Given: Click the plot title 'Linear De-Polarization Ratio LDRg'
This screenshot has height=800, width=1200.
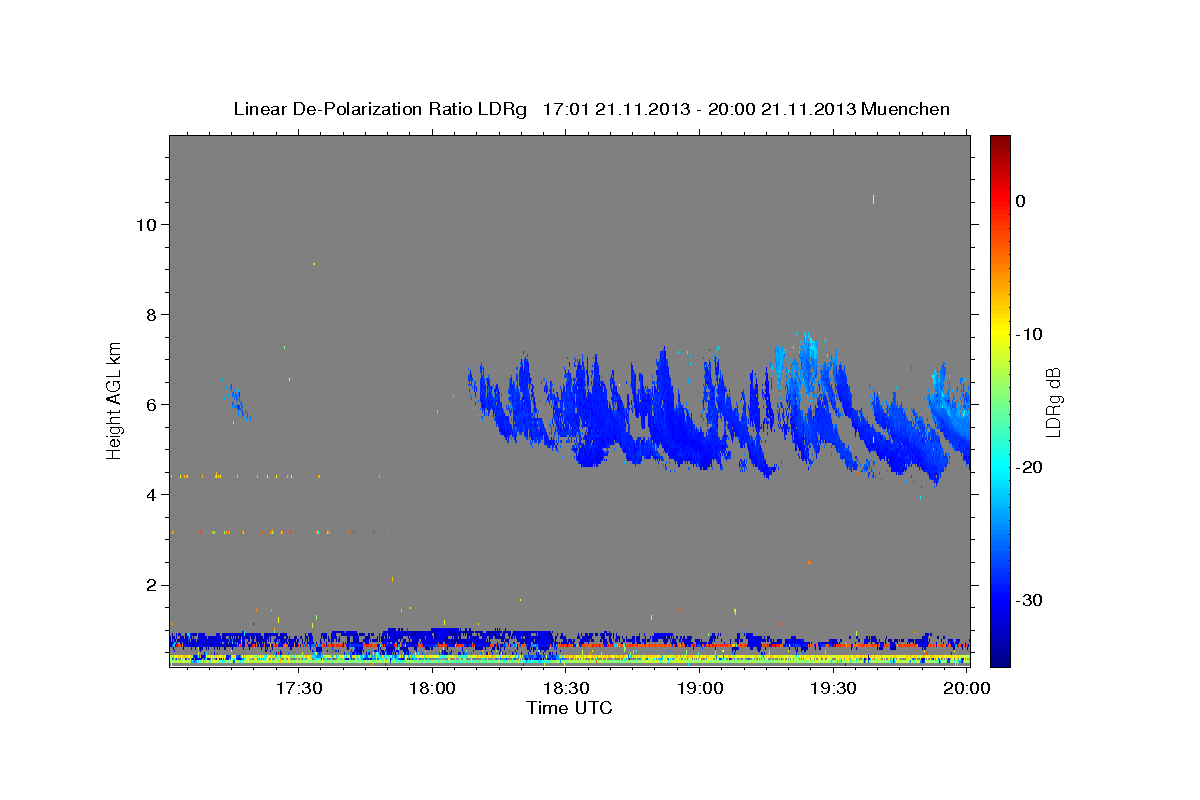Looking at the screenshot, I should tap(379, 109).
